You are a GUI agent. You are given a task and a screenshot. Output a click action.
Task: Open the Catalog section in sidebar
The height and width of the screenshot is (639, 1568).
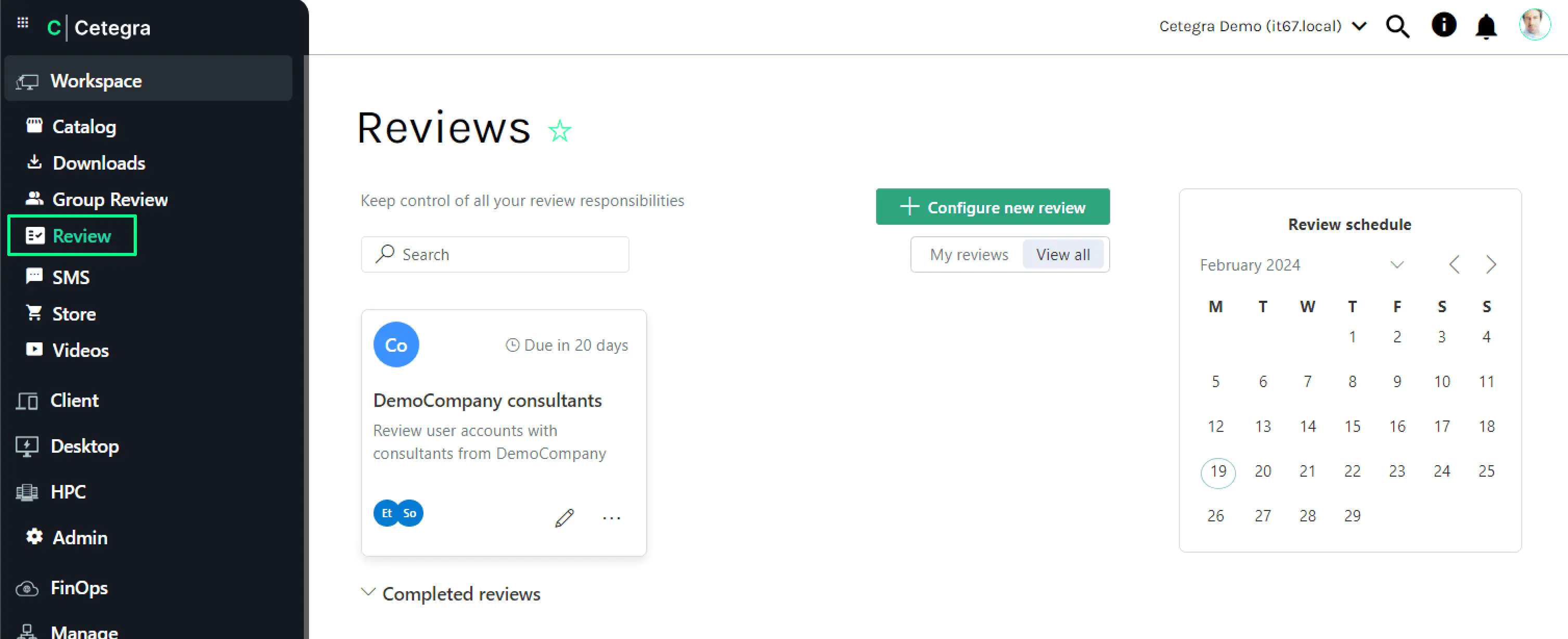coord(85,126)
